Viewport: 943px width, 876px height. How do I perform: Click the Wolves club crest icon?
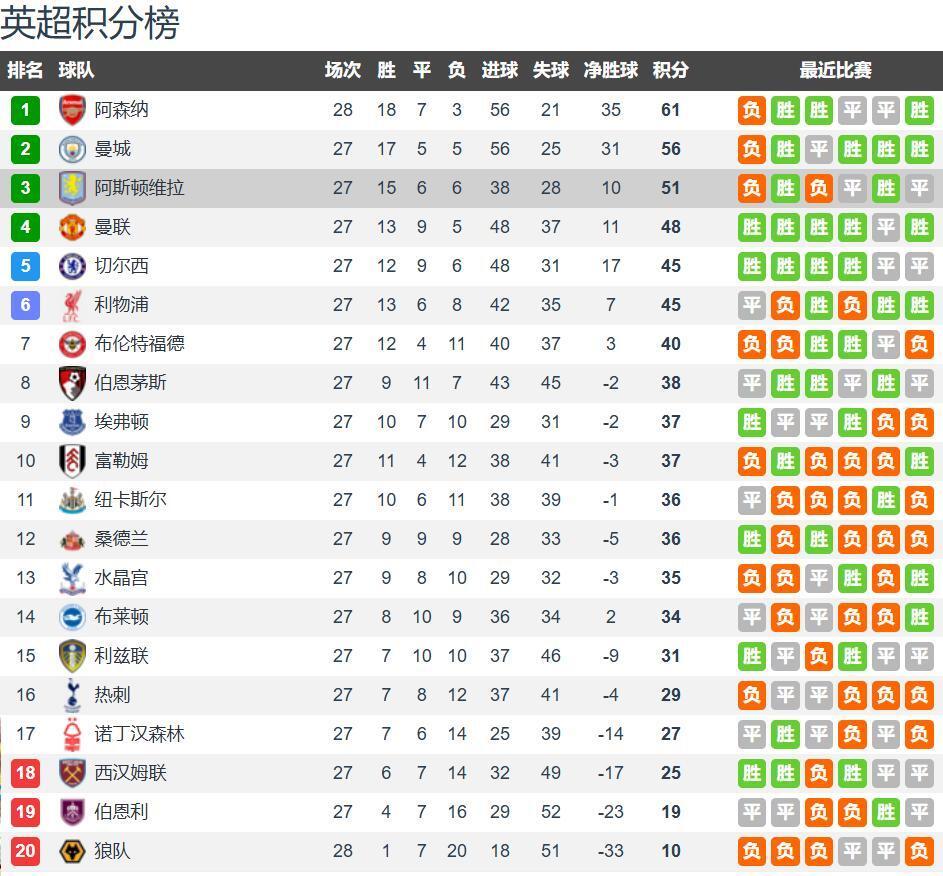73,851
